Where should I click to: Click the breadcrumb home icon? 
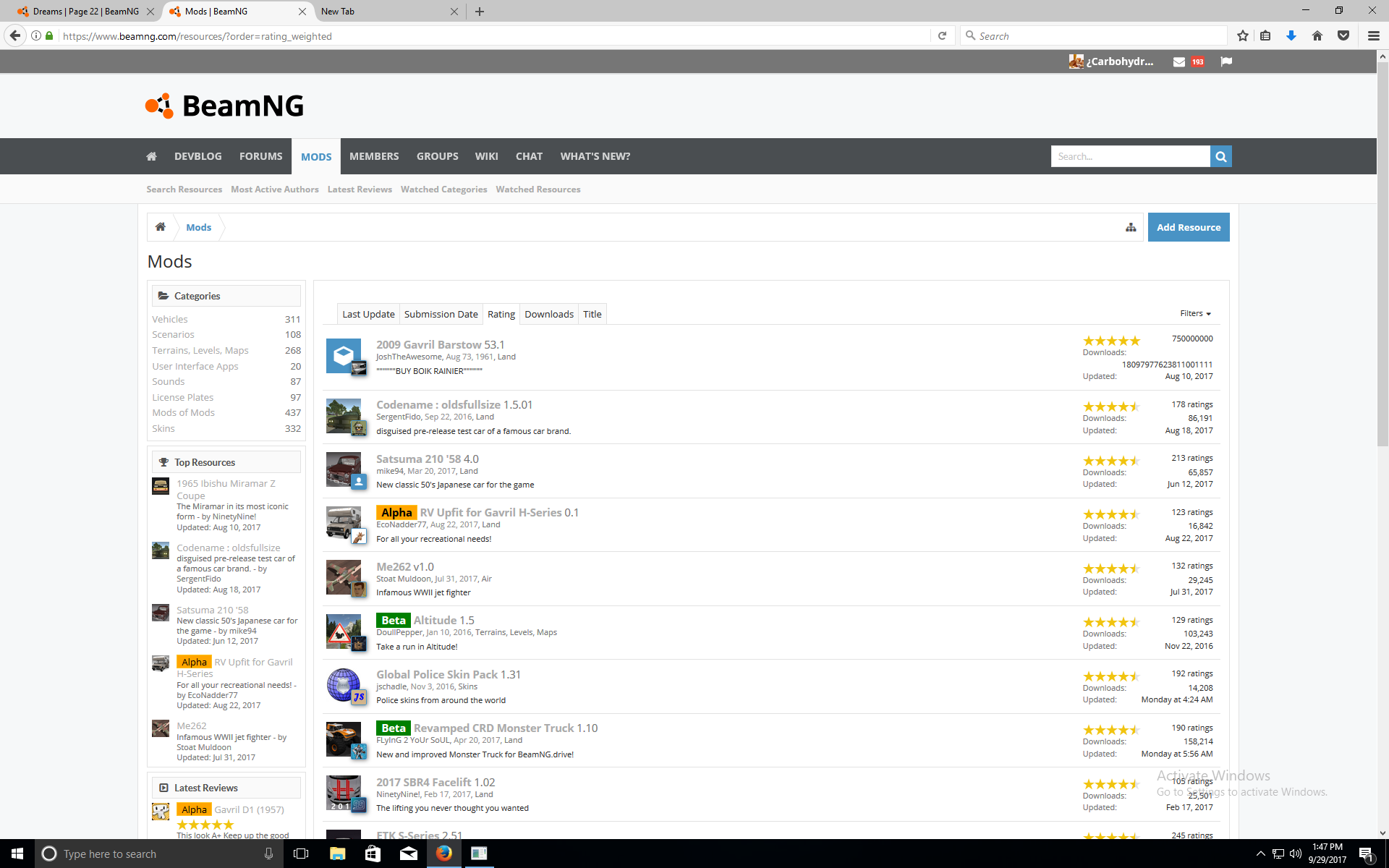(161, 227)
